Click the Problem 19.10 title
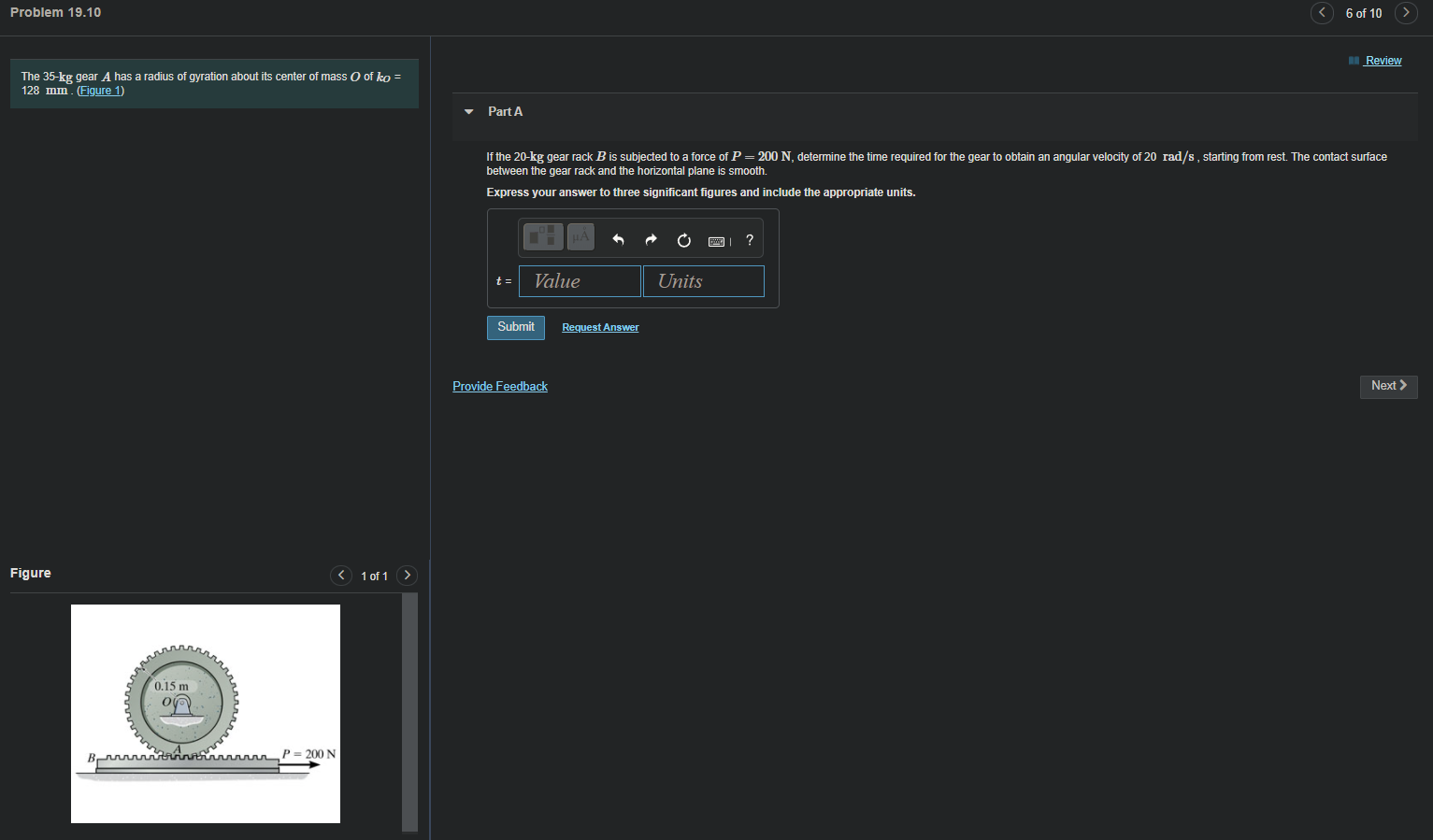Image resolution: width=1433 pixels, height=840 pixels. click(x=56, y=12)
